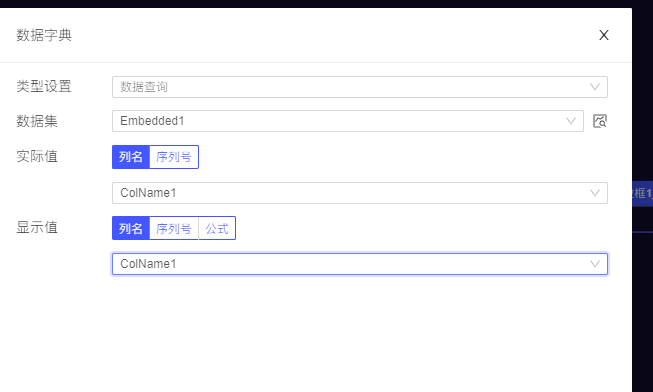653x392 pixels.
Task: Open the 类型设置 dropdown showing 数据查询
Action: coord(360,87)
